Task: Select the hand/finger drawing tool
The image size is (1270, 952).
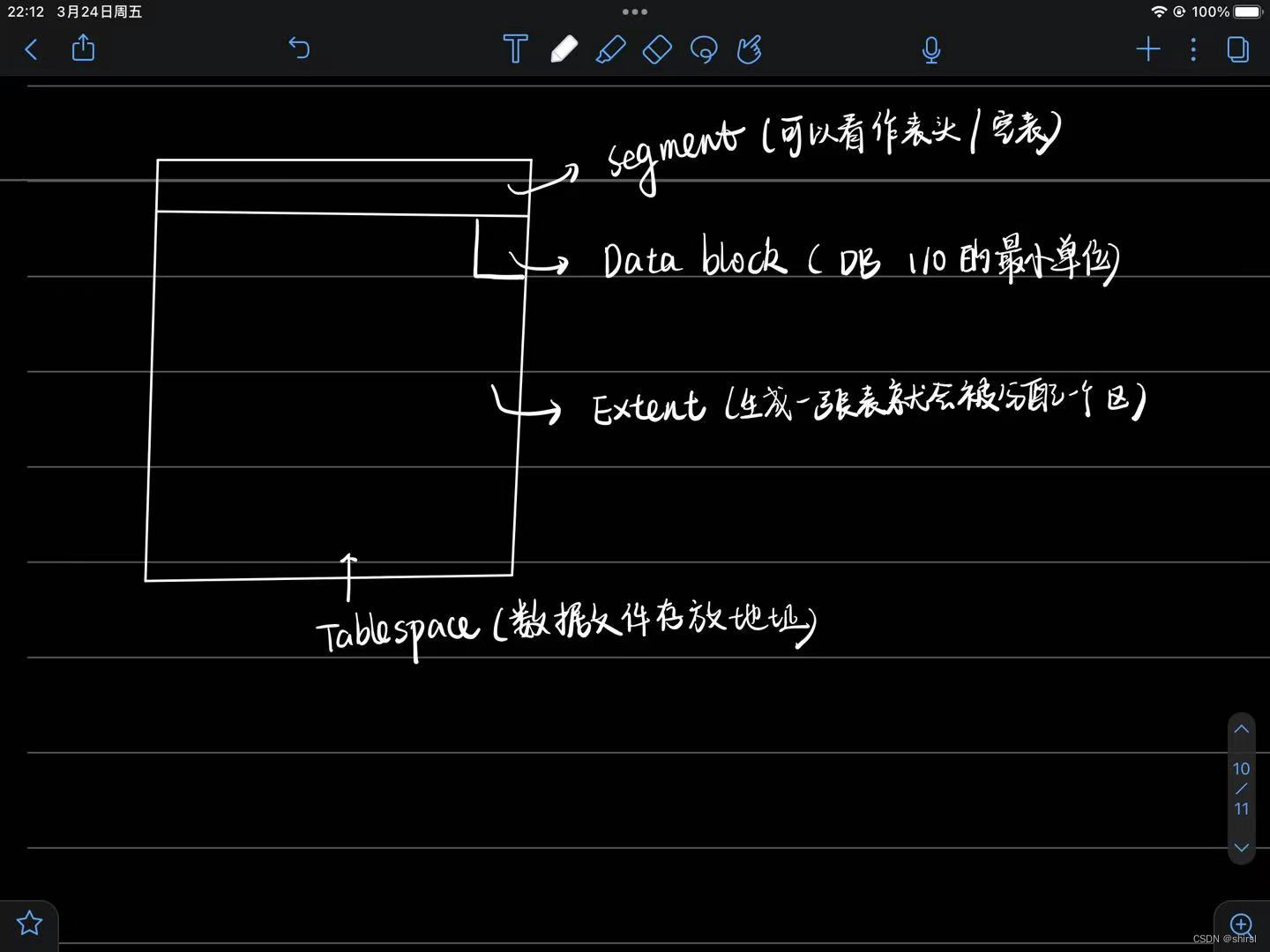Action: tap(750, 49)
